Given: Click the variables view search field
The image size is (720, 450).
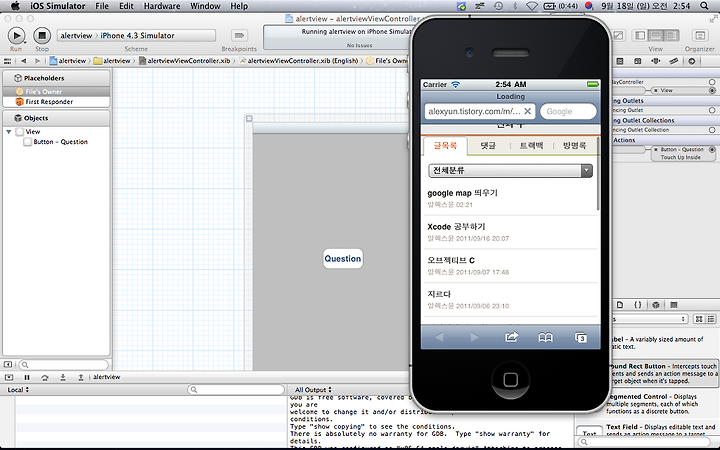Looking at the screenshot, I should (x=236, y=389).
